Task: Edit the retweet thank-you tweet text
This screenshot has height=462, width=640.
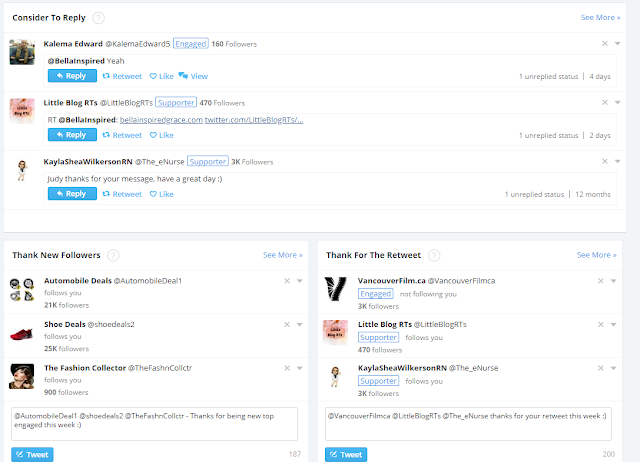Action: click(468, 424)
